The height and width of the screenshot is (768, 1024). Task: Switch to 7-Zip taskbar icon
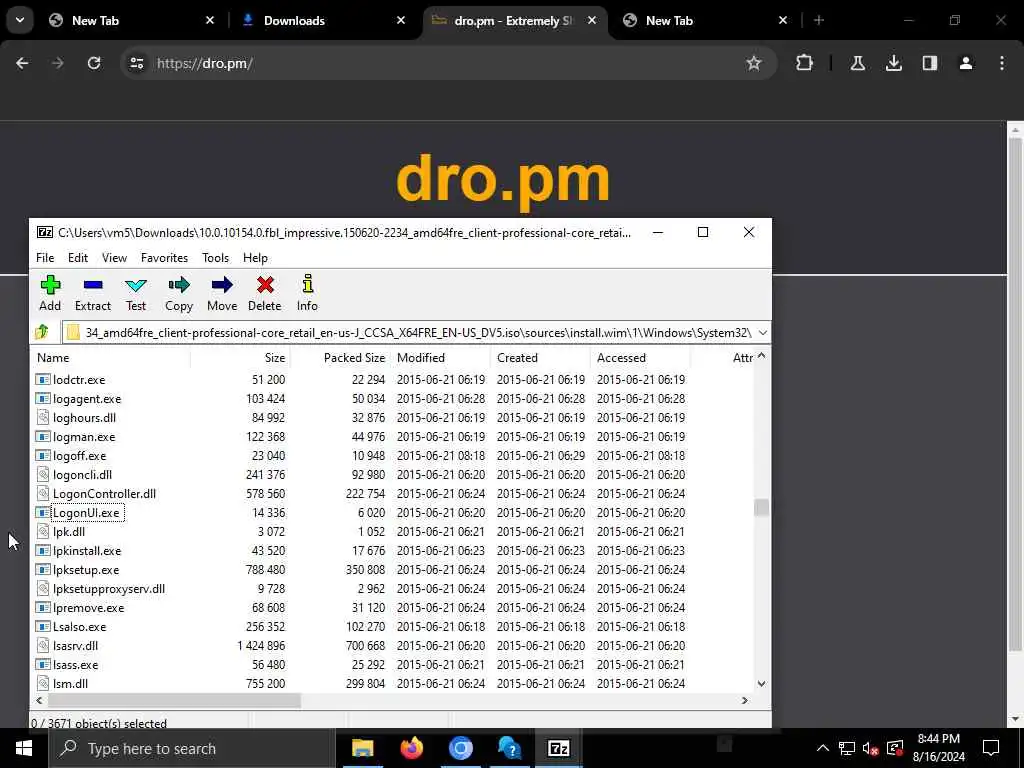(558, 748)
